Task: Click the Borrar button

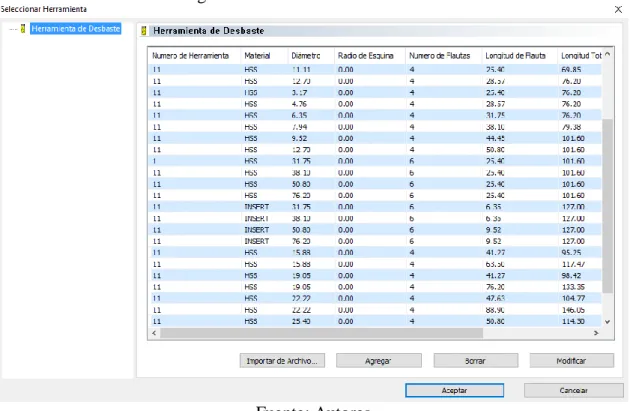Action: pyautogui.click(x=476, y=361)
